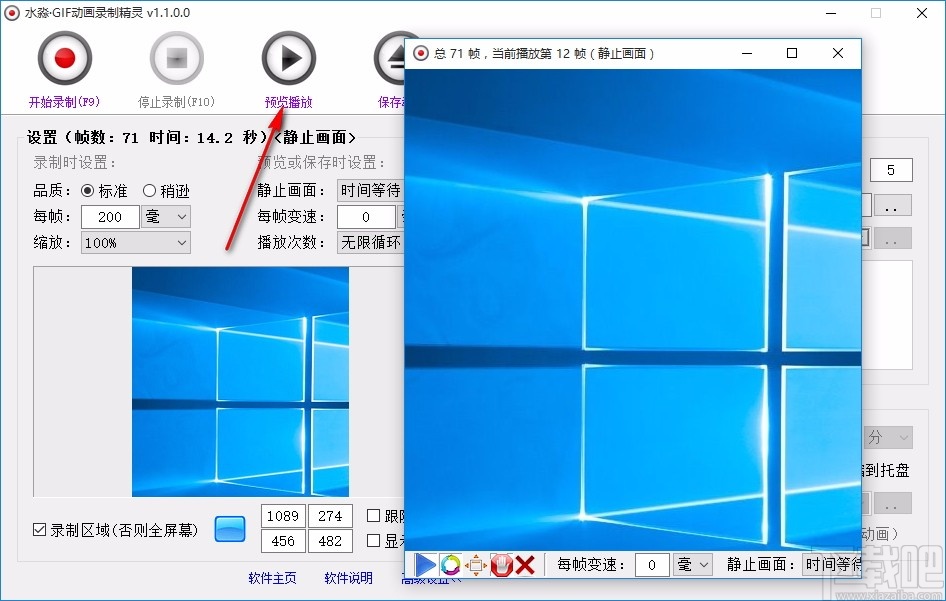The image size is (946, 601).
Task: Click the playing frame image in preview window
Action: 633,310
